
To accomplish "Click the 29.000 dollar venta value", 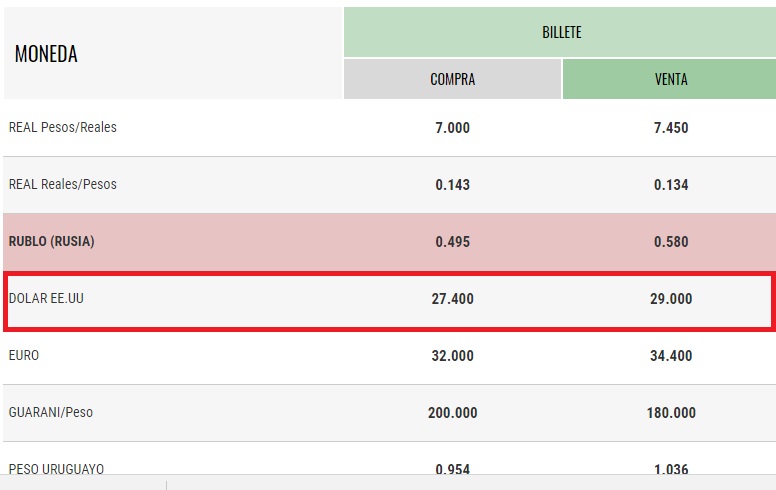I will coord(671,298).
